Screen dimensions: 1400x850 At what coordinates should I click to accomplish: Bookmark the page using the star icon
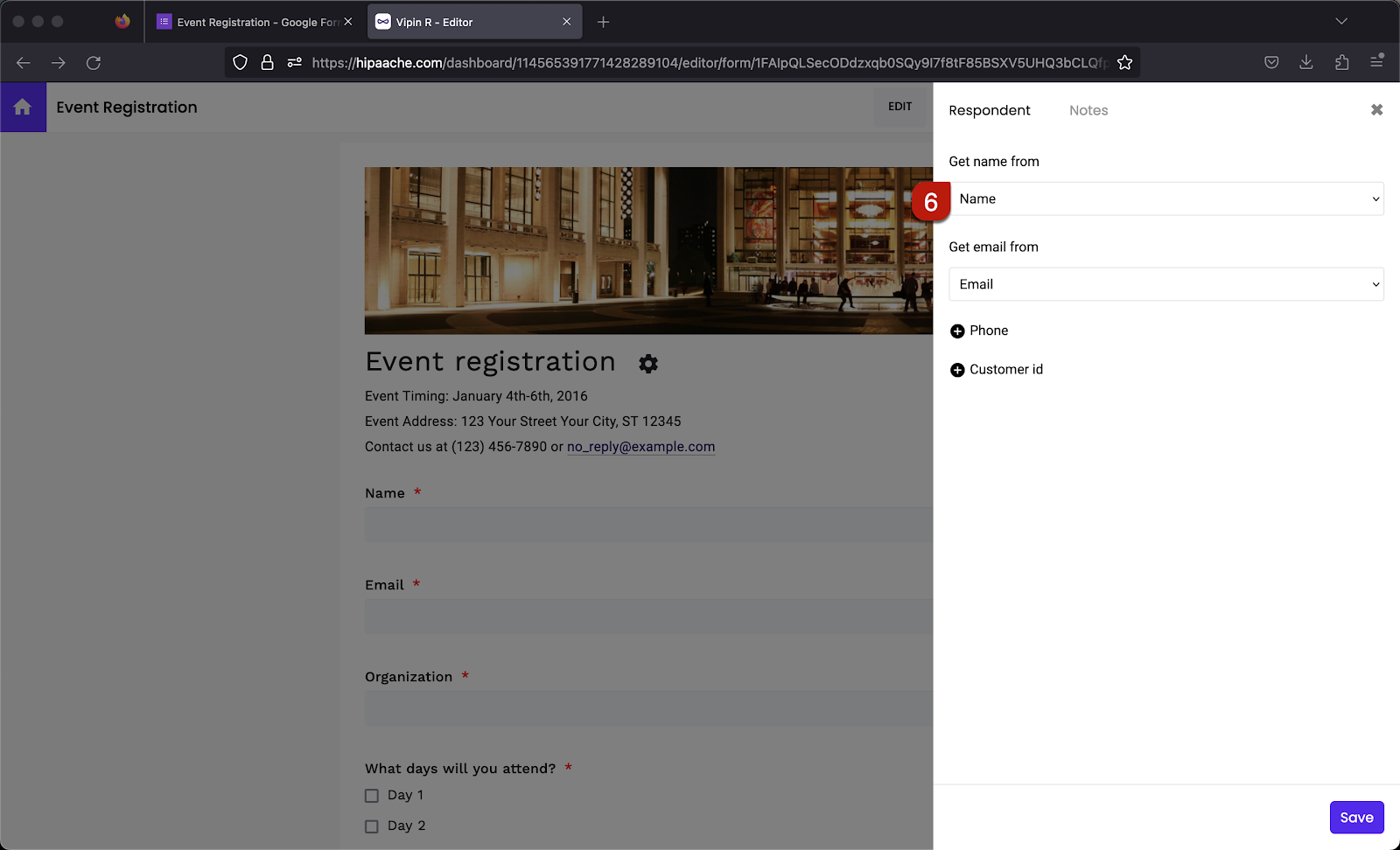coord(1125,62)
